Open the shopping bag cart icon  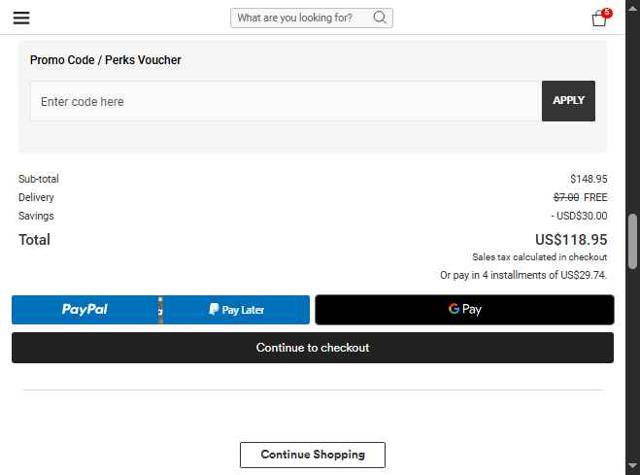[599, 18]
